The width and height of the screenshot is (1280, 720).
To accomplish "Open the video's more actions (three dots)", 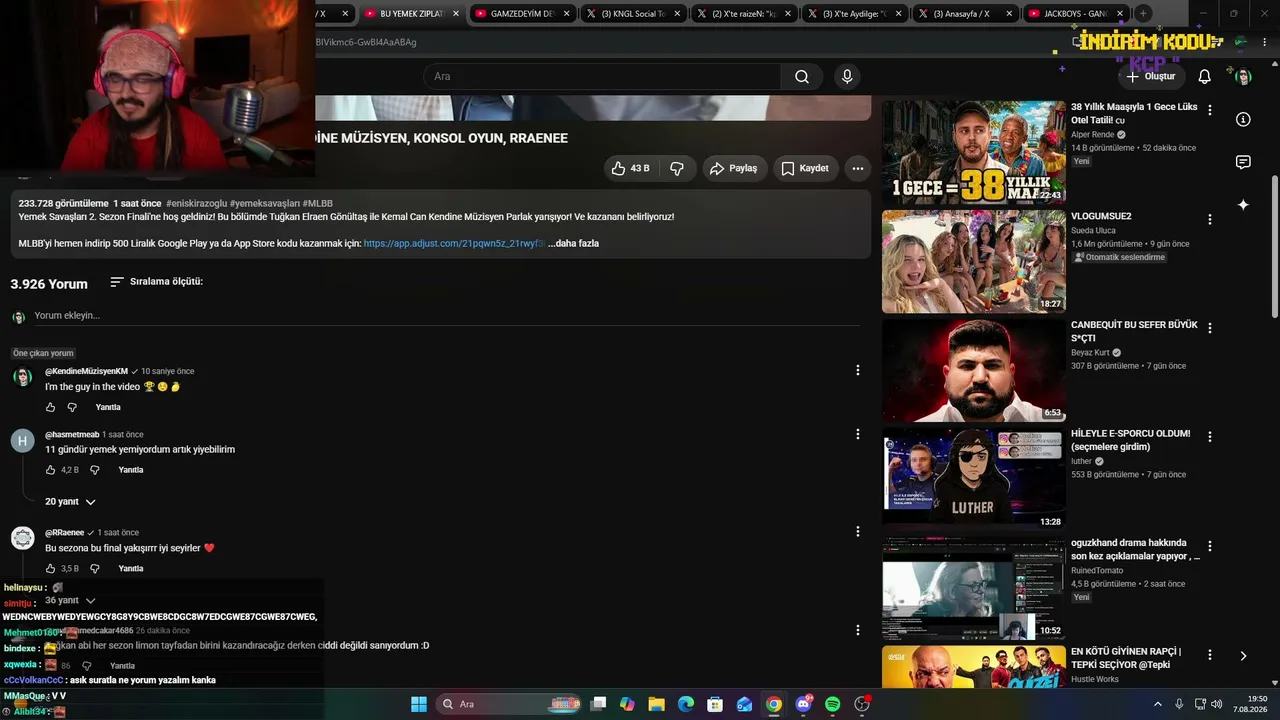I will click(x=857, y=168).
